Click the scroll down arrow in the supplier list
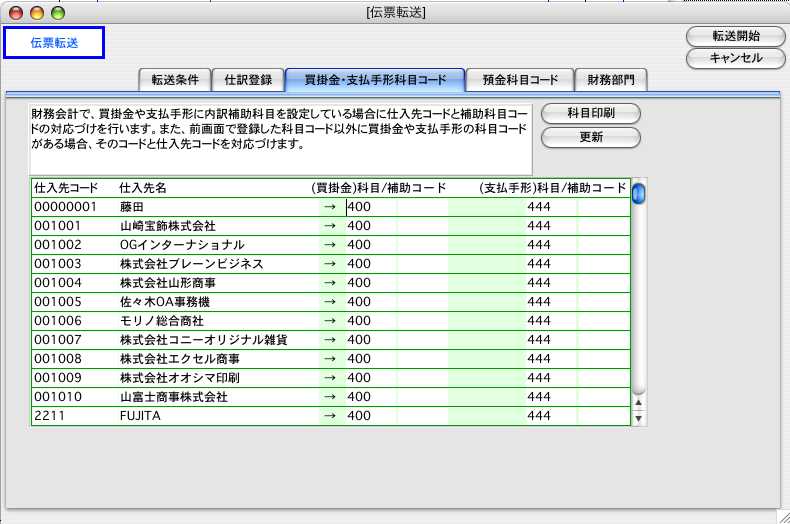 [x=639, y=418]
